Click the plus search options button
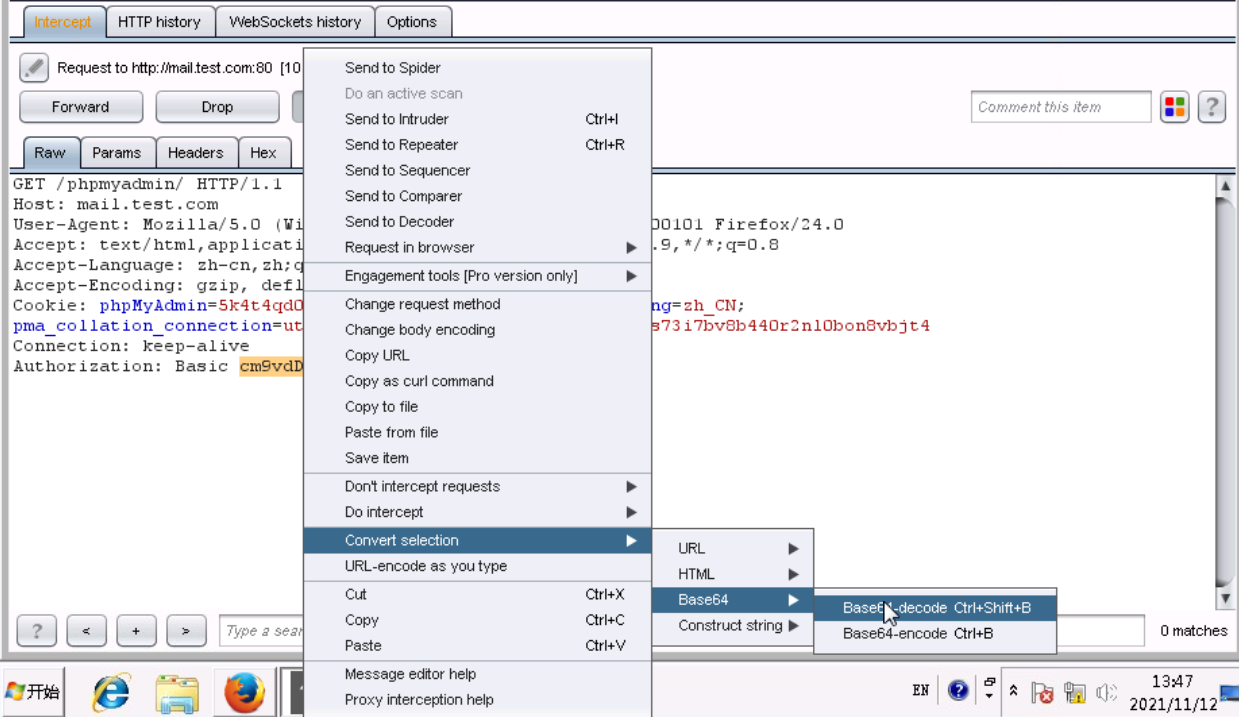Image resolution: width=1239 pixels, height=717 pixels. (x=136, y=631)
